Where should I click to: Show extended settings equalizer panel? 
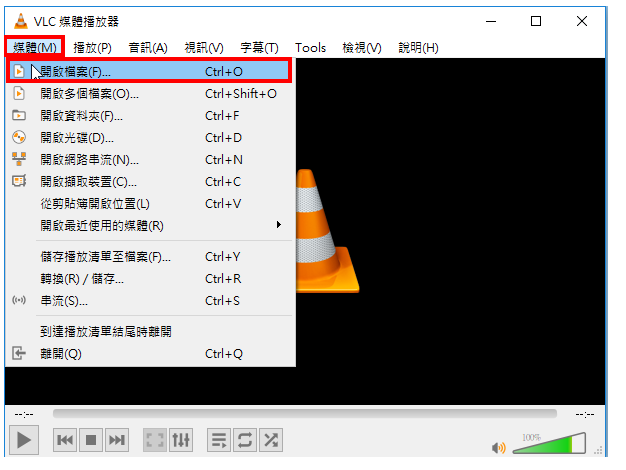coord(181,440)
